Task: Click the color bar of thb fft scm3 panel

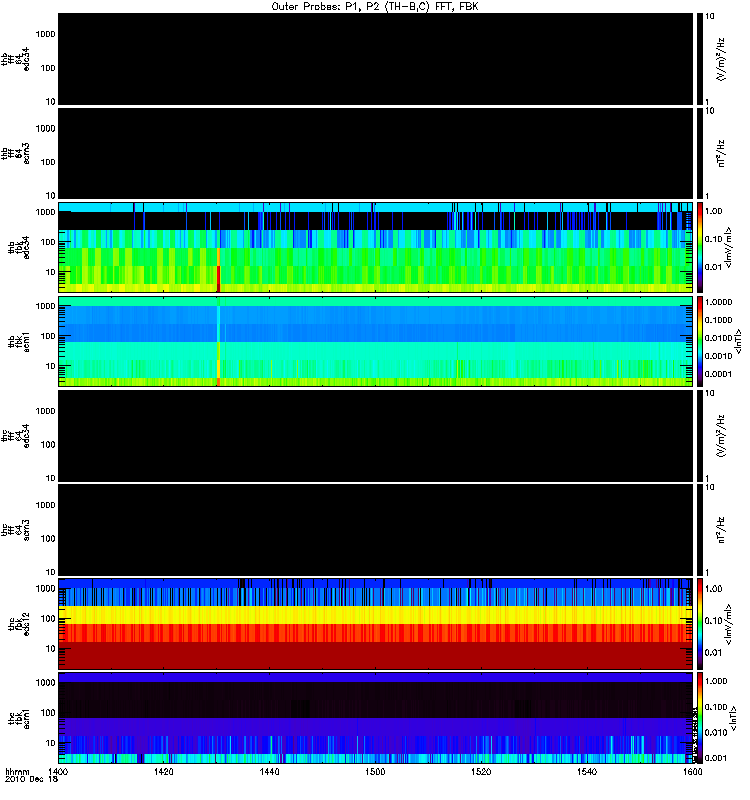Action: [700, 153]
